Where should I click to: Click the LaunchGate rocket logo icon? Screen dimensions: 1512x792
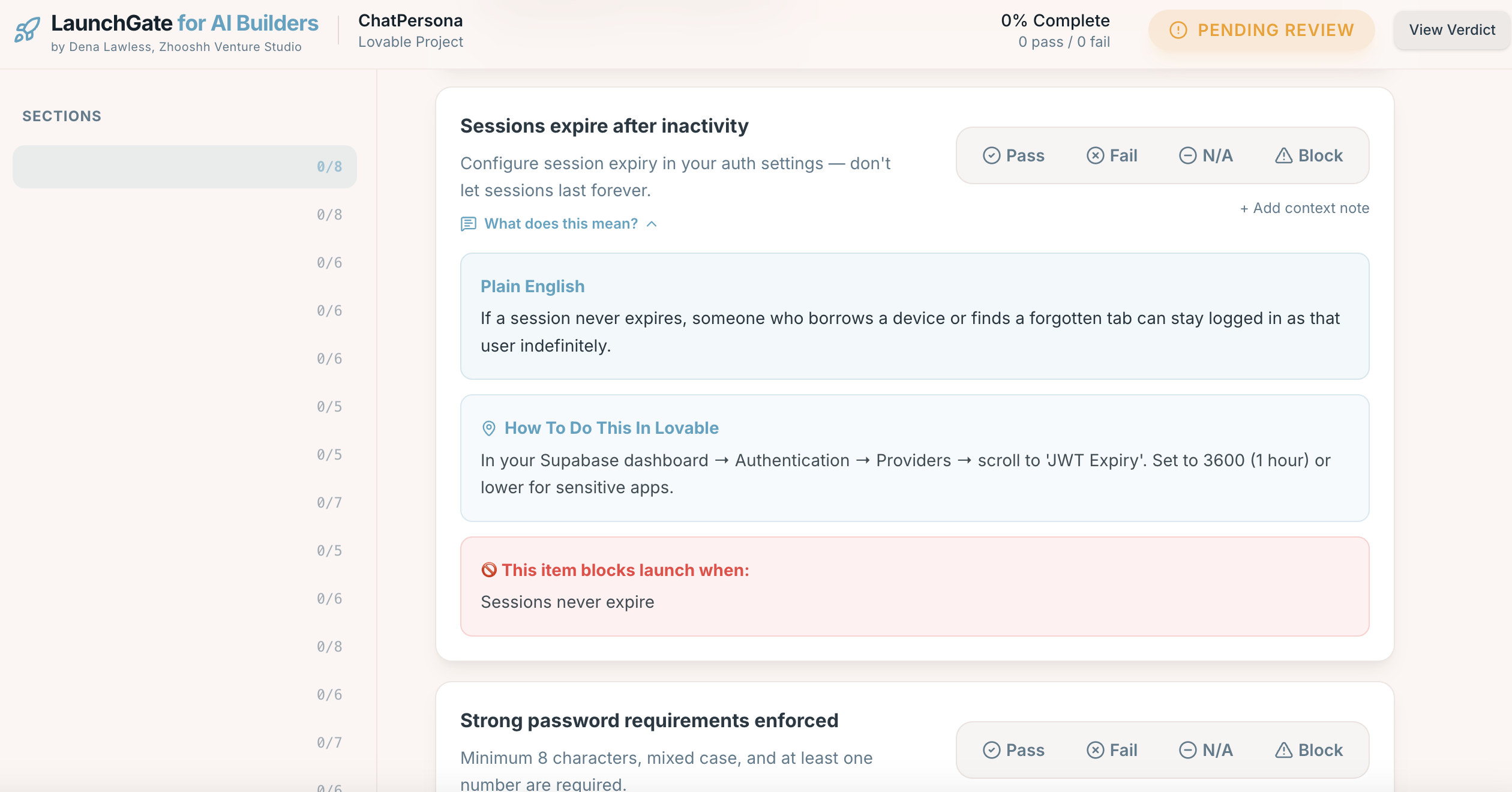click(x=28, y=30)
